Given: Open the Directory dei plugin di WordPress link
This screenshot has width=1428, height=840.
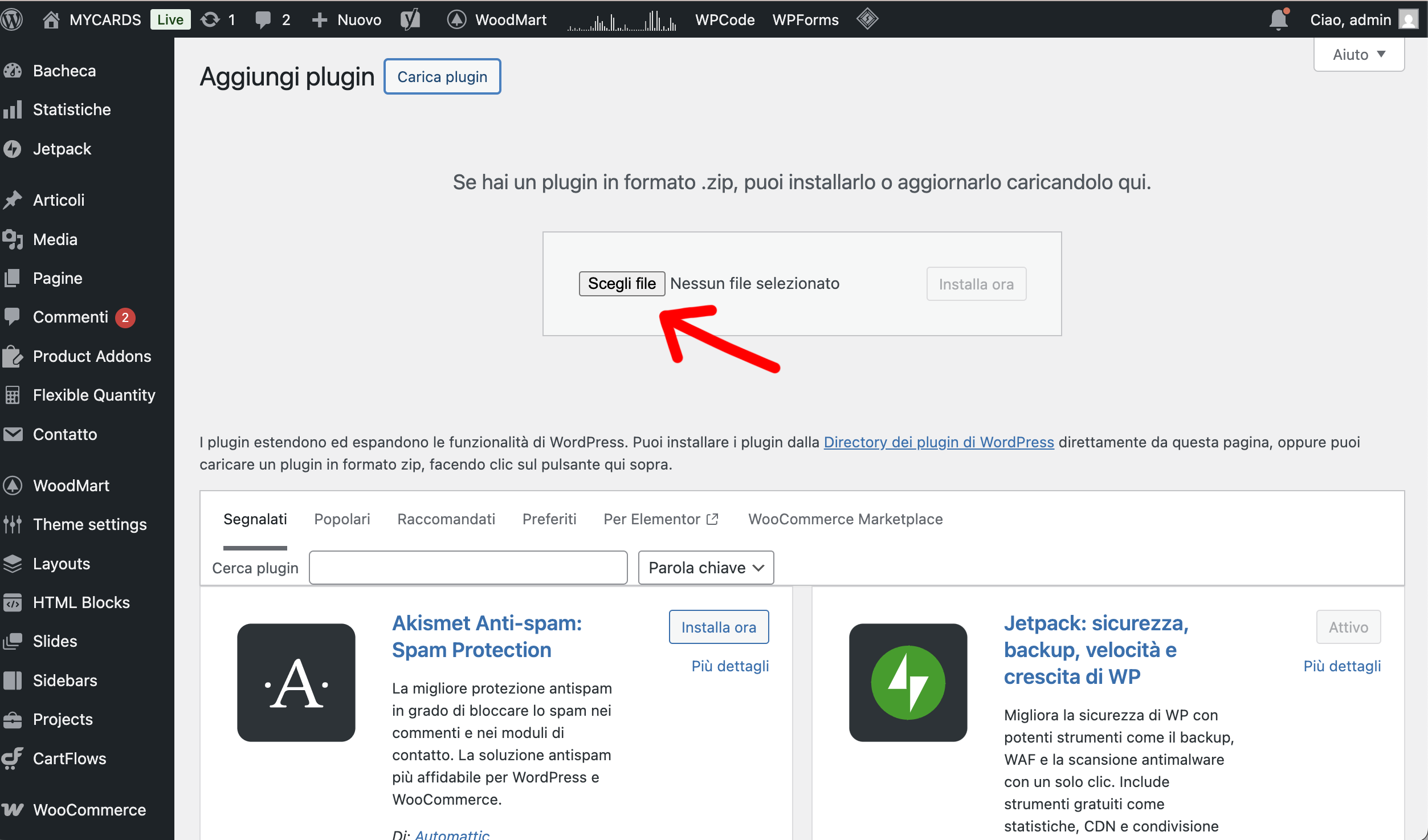Looking at the screenshot, I should pos(939,442).
